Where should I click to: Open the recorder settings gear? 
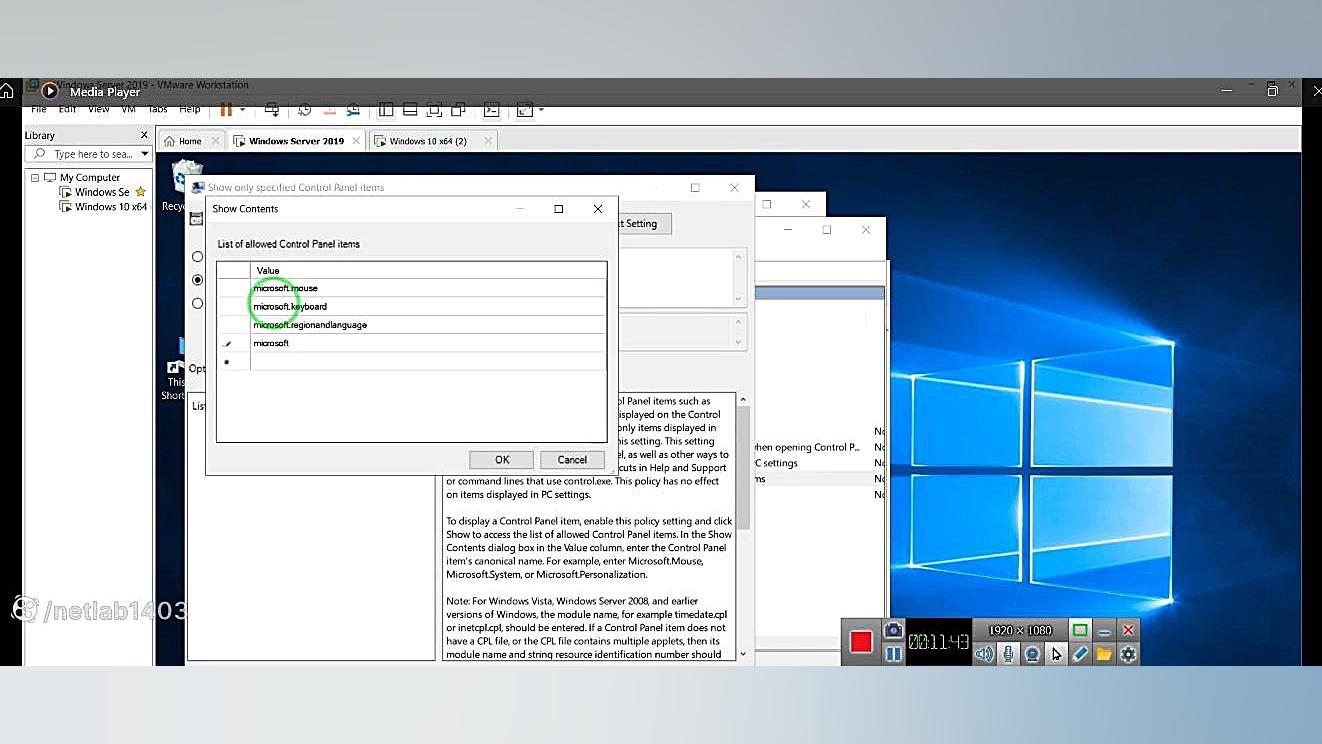1128,654
